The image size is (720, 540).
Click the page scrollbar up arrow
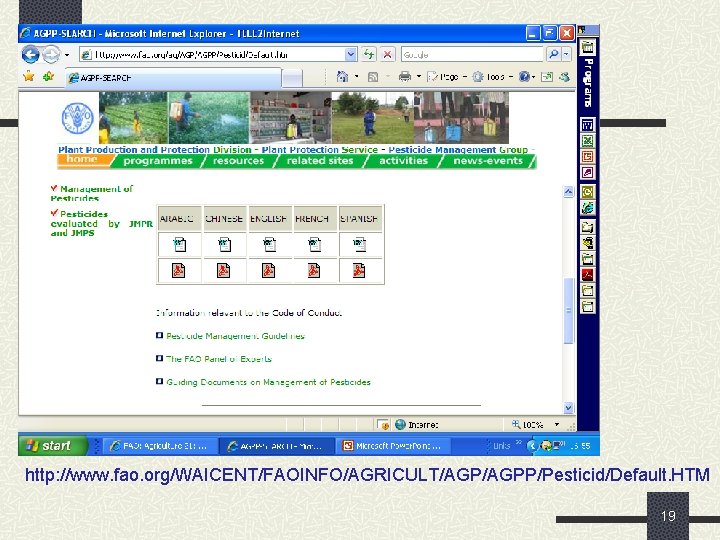(x=568, y=191)
